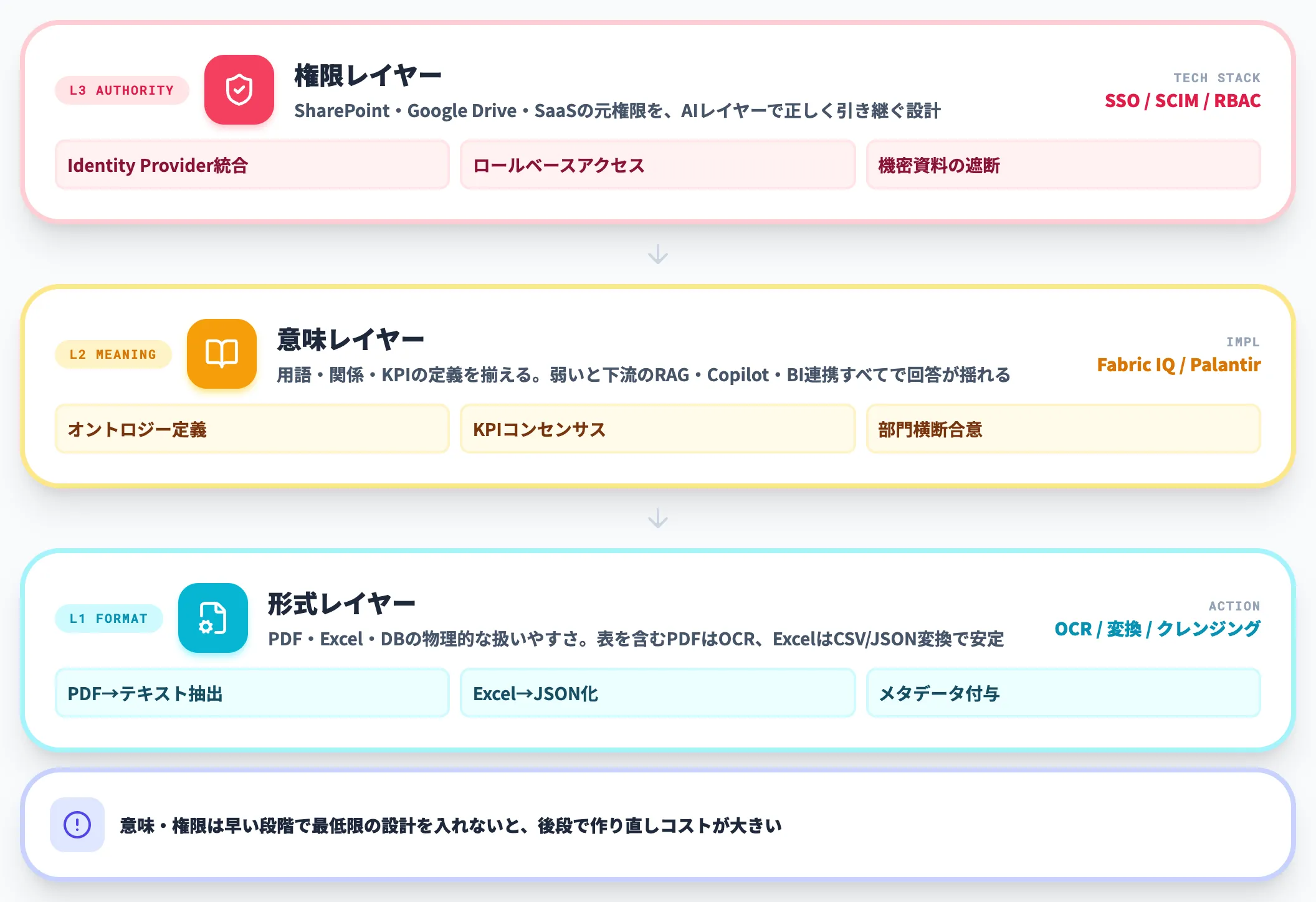Image resolution: width=1316 pixels, height=902 pixels.
Task: Click the TECH STACK label
Action: click(1217, 78)
